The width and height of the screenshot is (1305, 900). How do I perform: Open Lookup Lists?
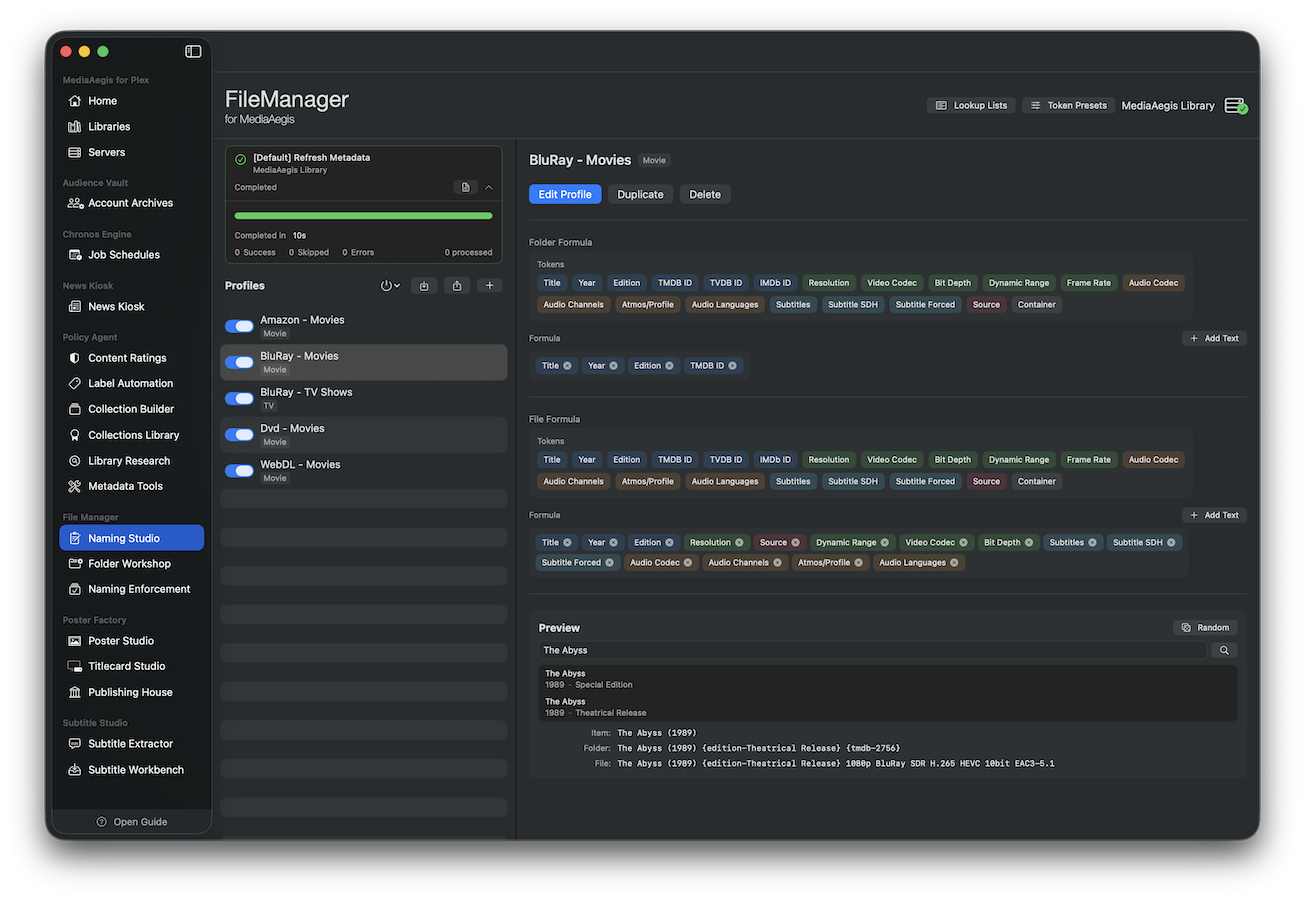point(971,105)
